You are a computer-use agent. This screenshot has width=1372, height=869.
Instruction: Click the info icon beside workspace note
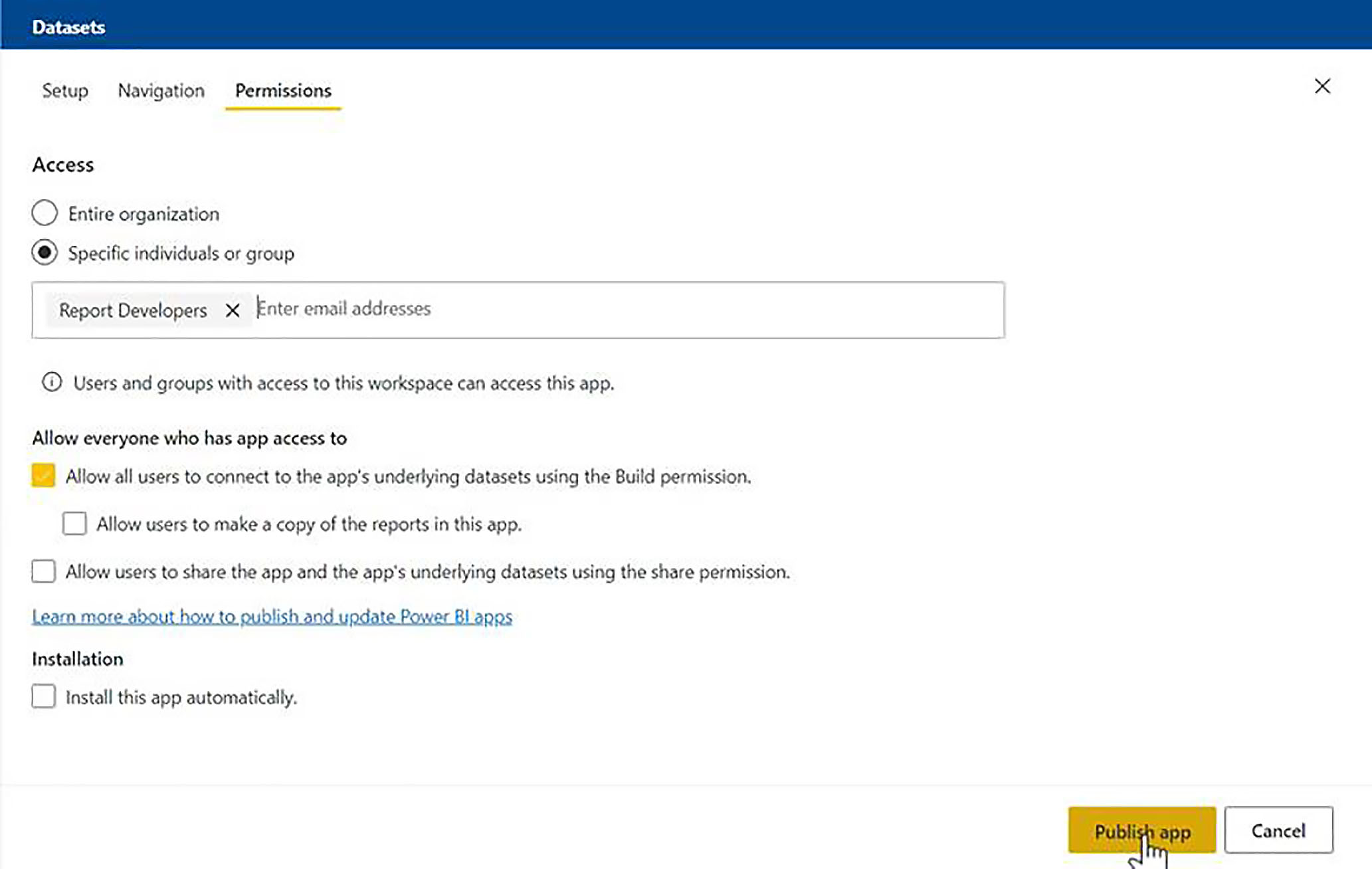click(x=52, y=382)
